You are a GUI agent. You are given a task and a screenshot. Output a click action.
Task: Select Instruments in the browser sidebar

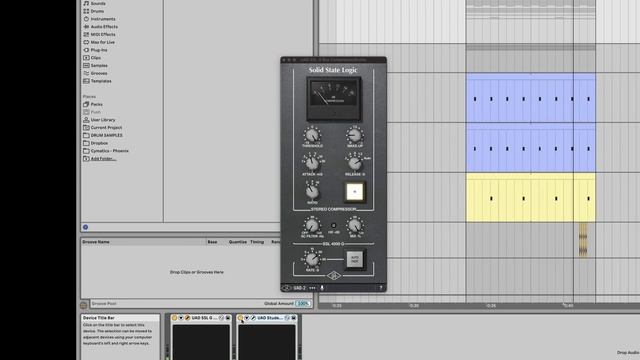(x=103, y=19)
